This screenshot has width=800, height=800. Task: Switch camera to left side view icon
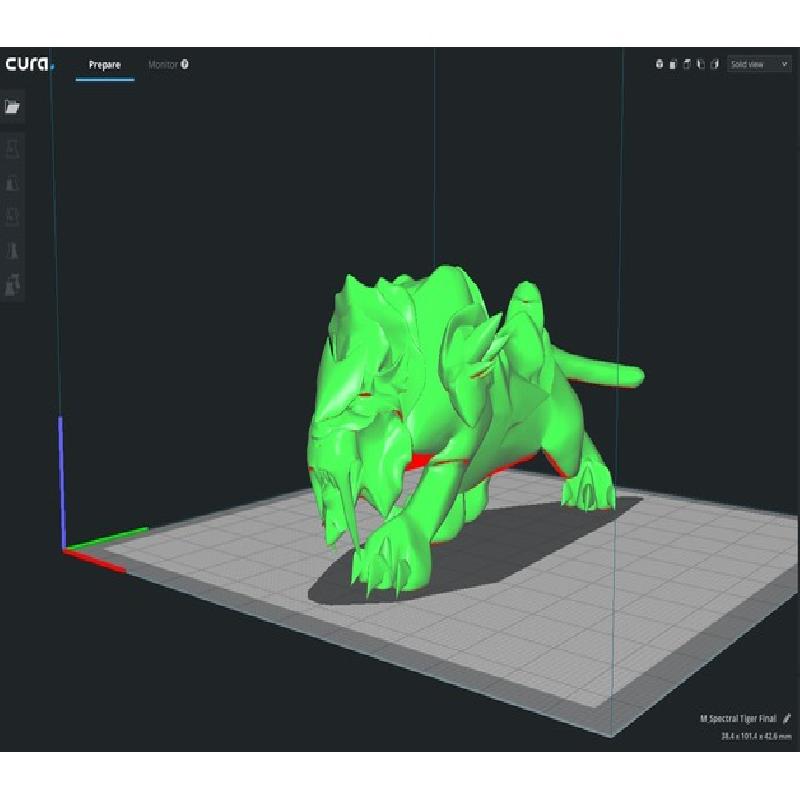pos(701,64)
